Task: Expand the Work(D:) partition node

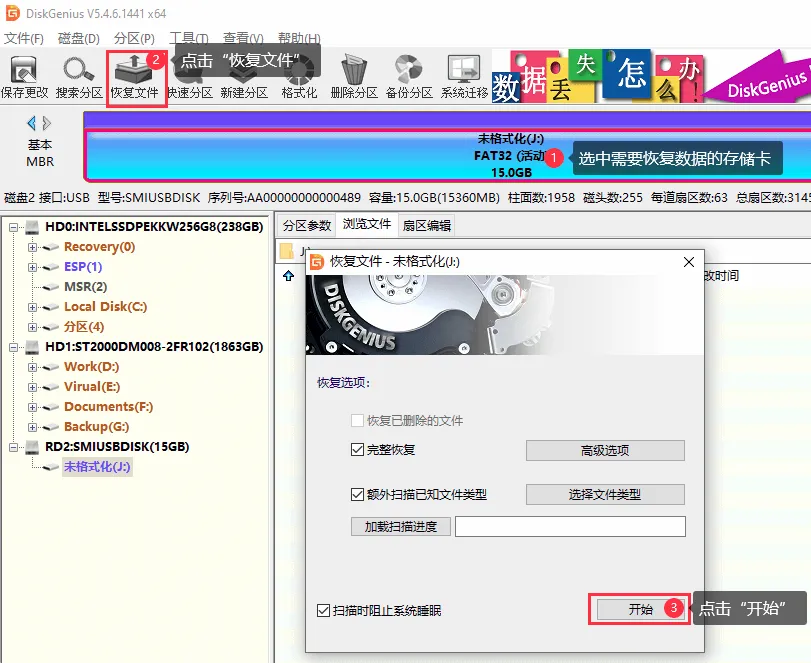Action: 32,367
